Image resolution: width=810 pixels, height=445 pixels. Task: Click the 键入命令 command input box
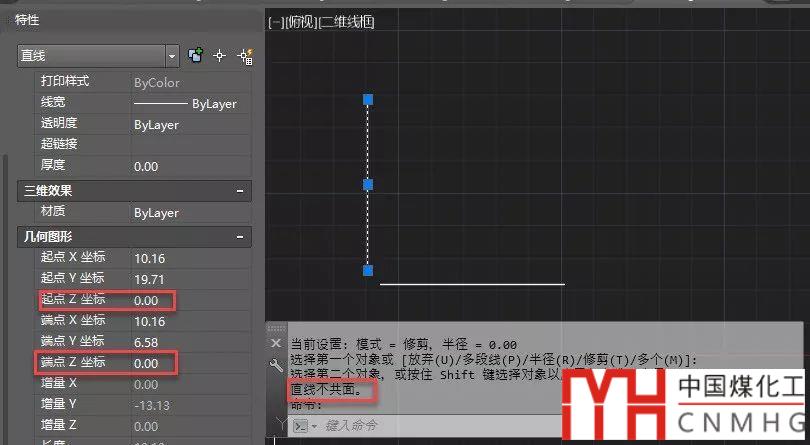[400, 426]
